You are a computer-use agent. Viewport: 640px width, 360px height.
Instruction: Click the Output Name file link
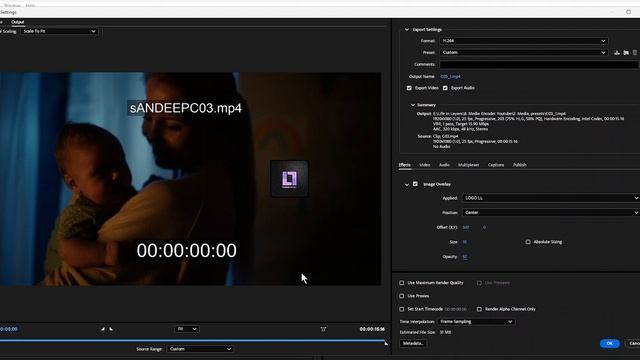point(450,77)
